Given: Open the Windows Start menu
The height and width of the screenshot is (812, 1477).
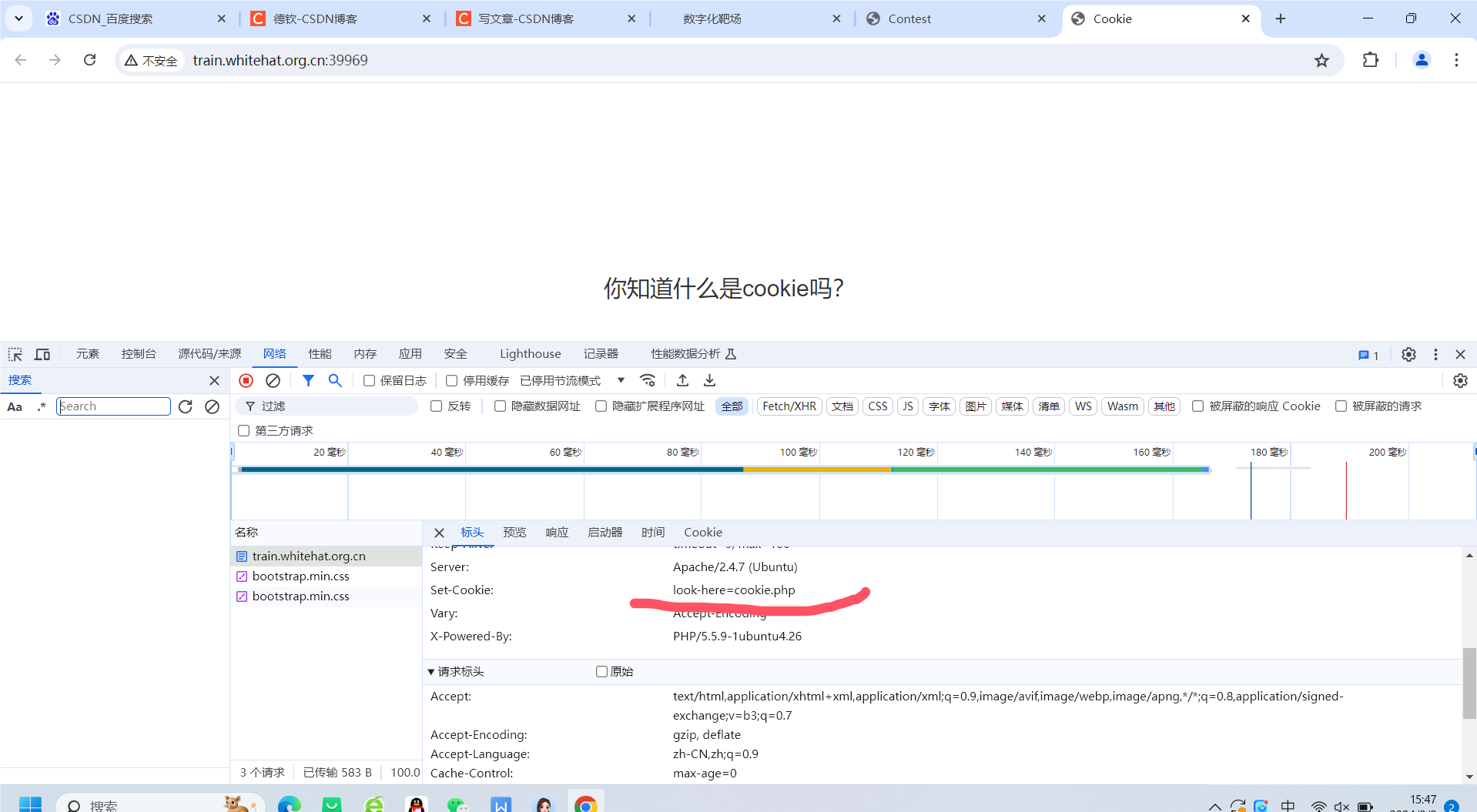Looking at the screenshot, I should click(30, 805).
